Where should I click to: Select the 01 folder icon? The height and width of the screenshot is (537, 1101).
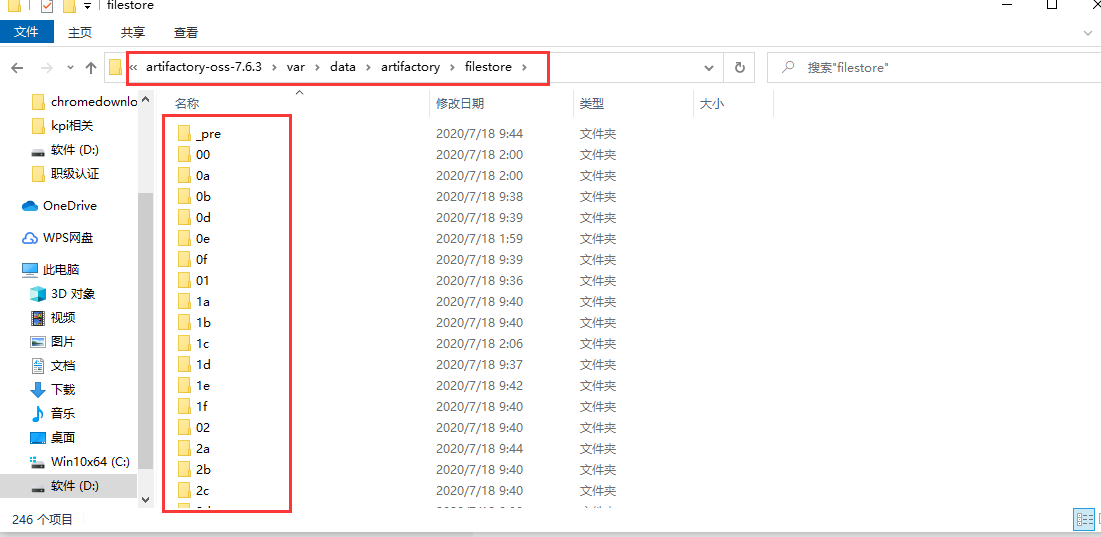[185, 281]
